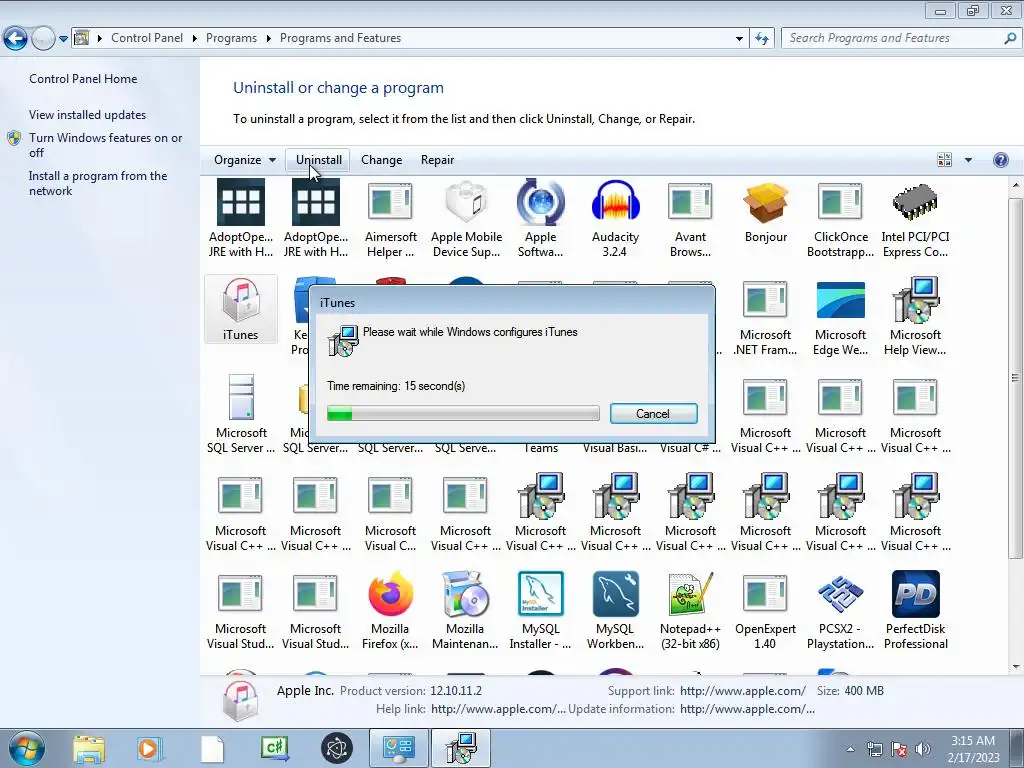Viewport: 1024px width, 768px height.
Task: Open the Update information link in details
Action: [x=747, y=709]
